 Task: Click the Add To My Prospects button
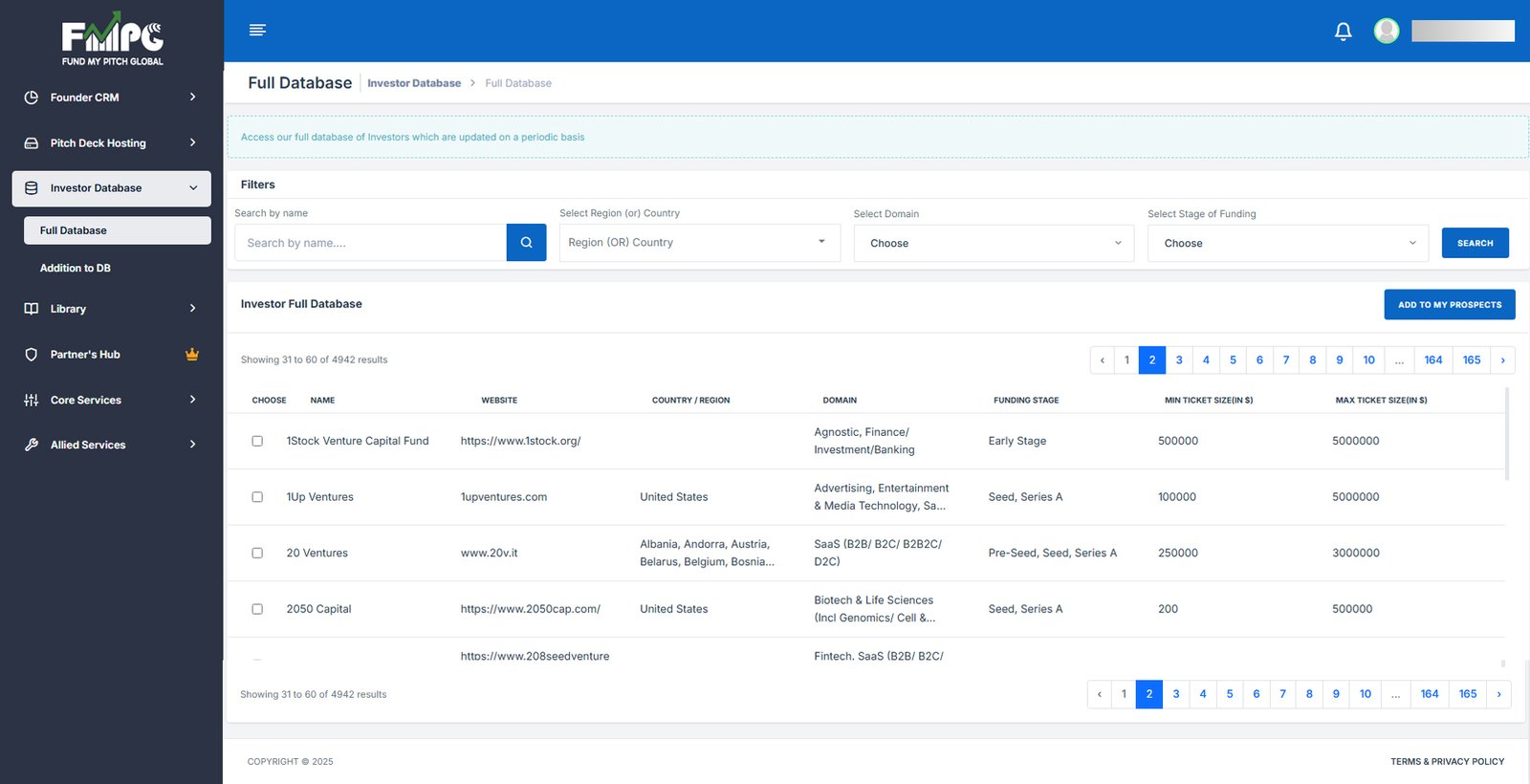tap(1449, 305)
